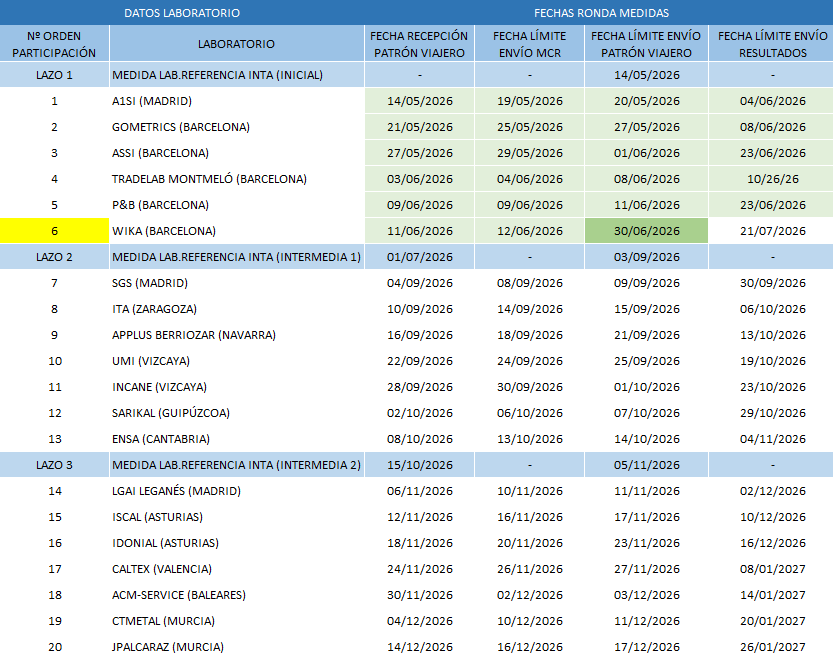The image size is (833, 655).
Task: Click the FECHA LÍMITE ENVÍO MCR header
Action: click(530, 44)
